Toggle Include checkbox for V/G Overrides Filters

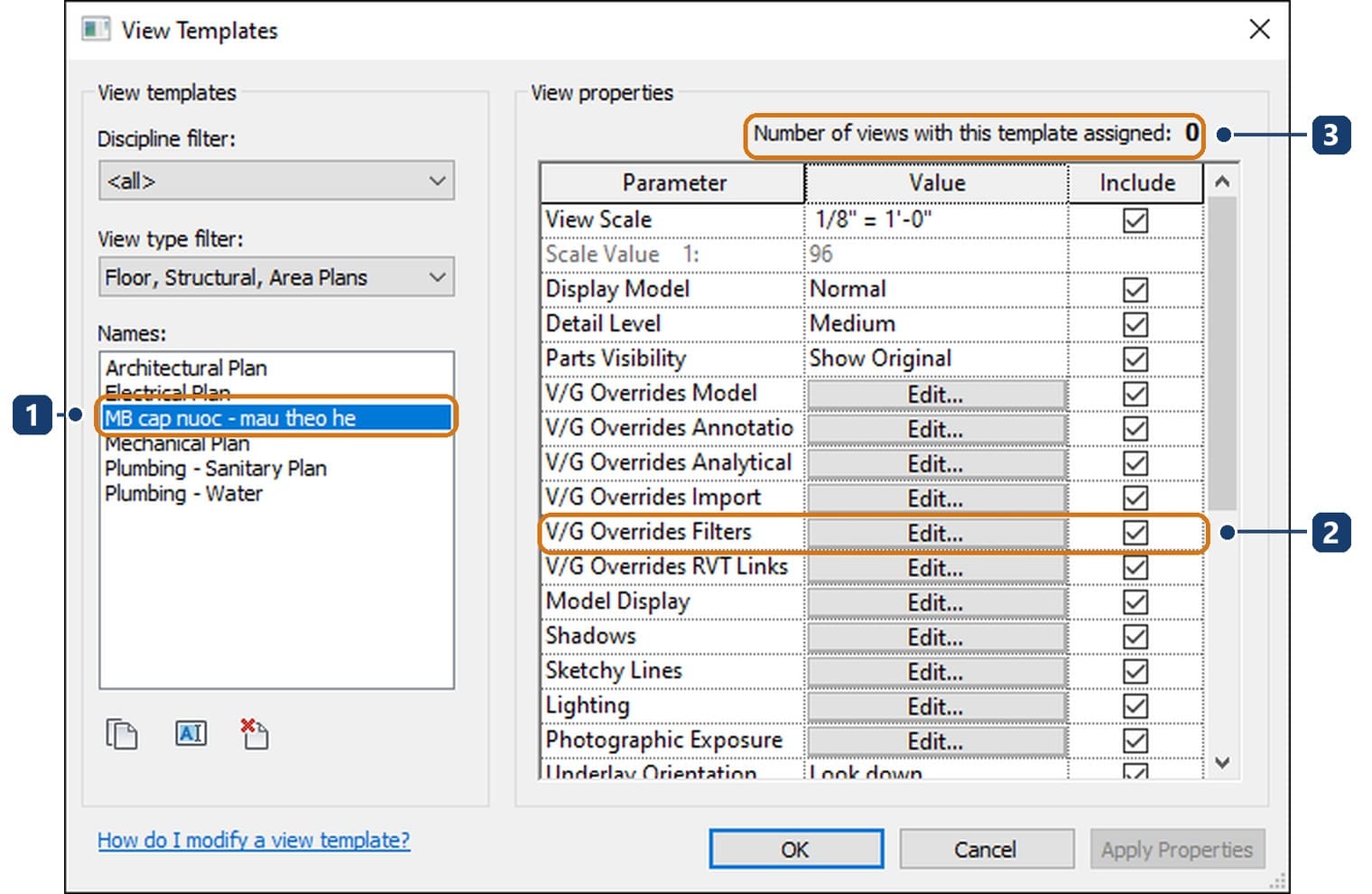[x=1136, y=533]
